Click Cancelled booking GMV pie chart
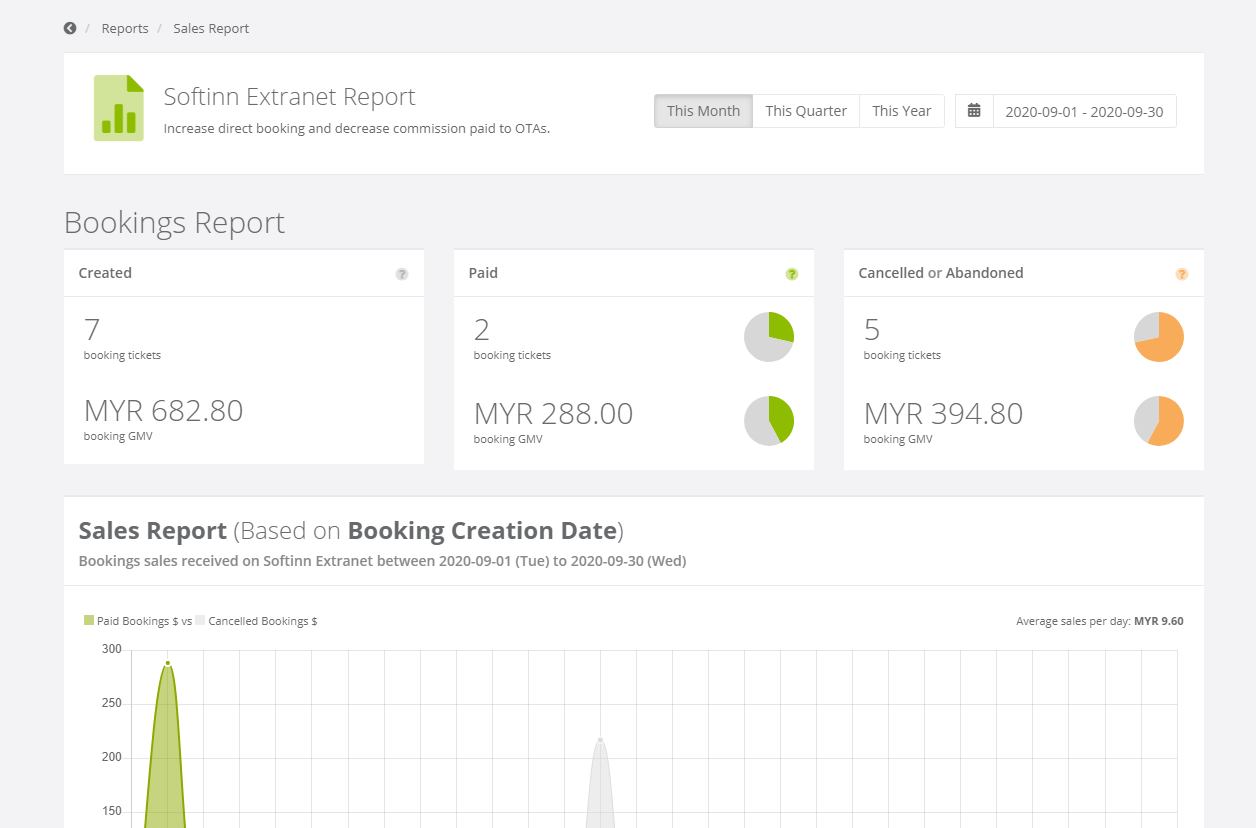Image resolution: width=1256 pixels, height=828 pixels. (1159, 421)
